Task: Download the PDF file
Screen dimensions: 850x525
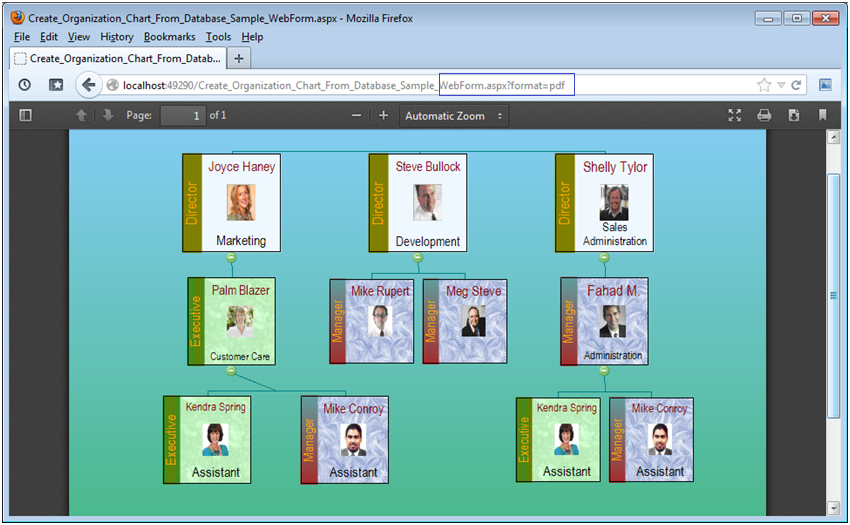Action: coord(793,116)
